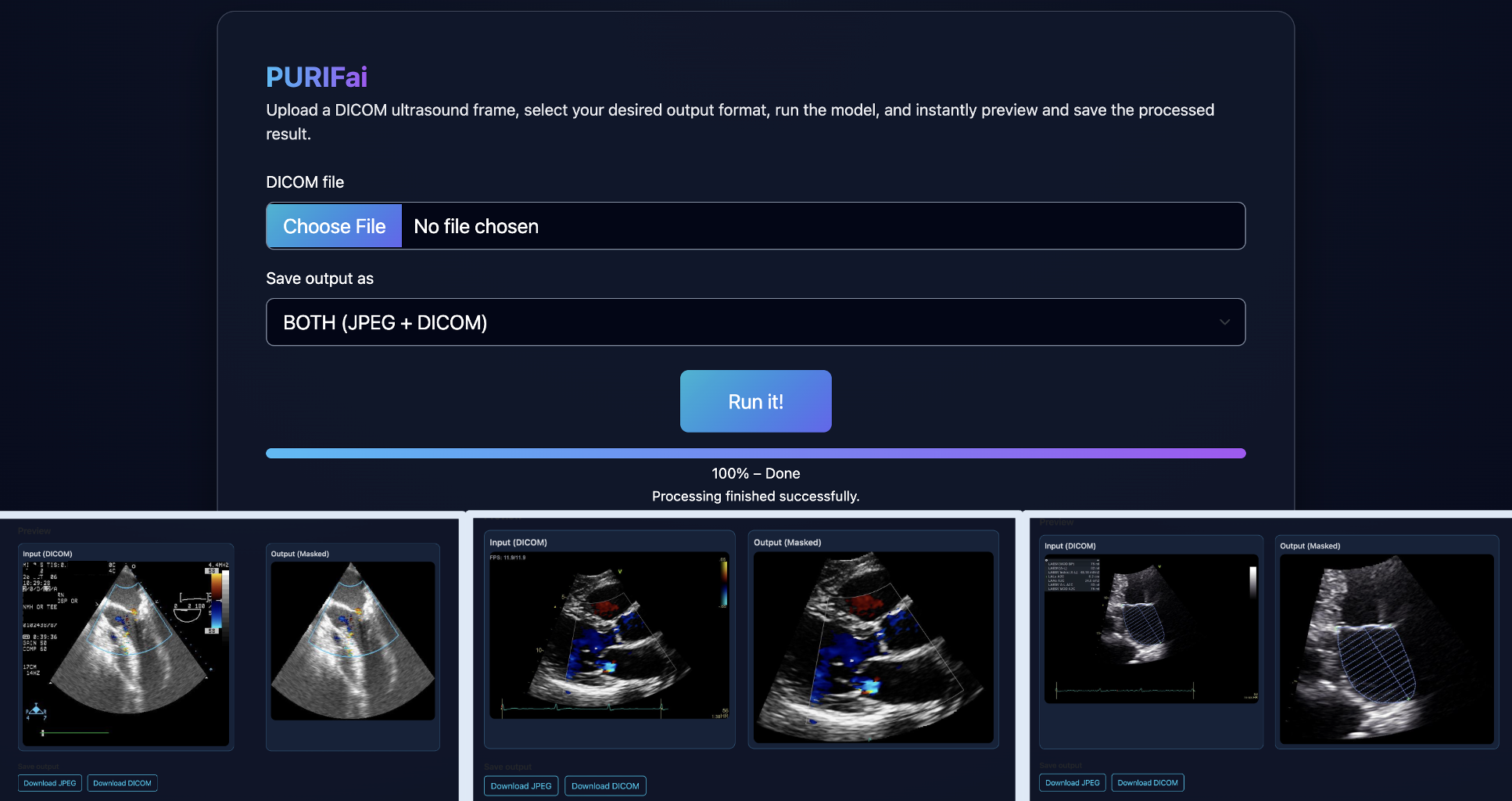The width and height of the screenshot is (1512, 801).
Task: Click the completed progress bar
Action: click(755, 452)
